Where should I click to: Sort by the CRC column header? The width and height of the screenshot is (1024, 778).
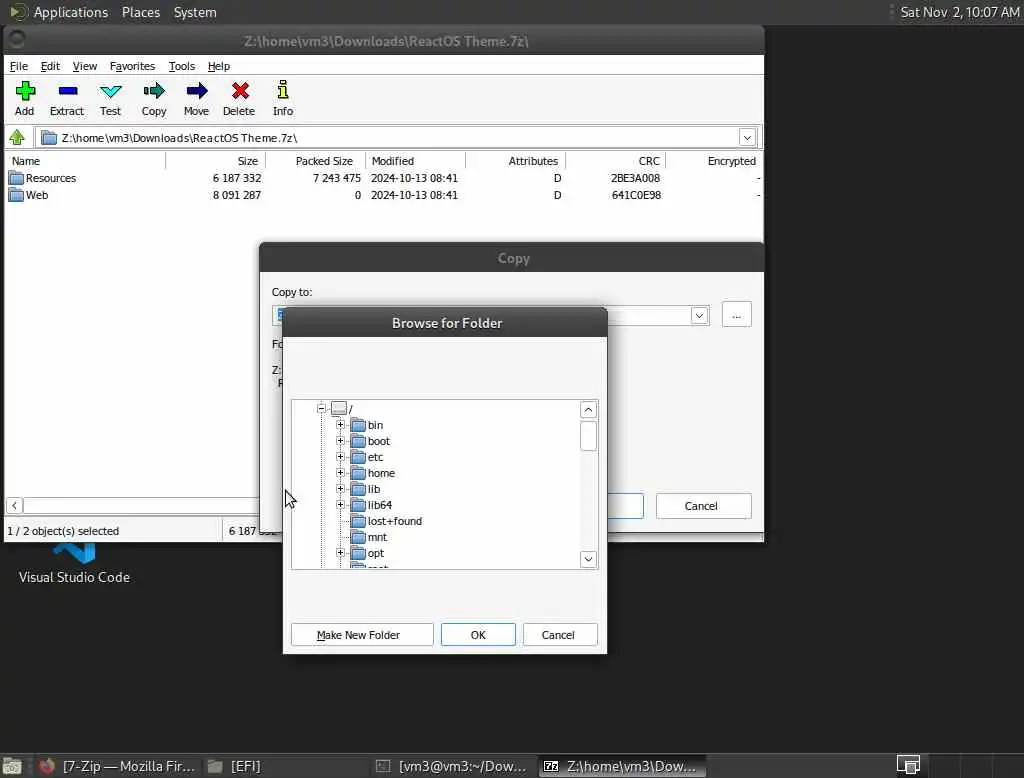coord(615,161)
